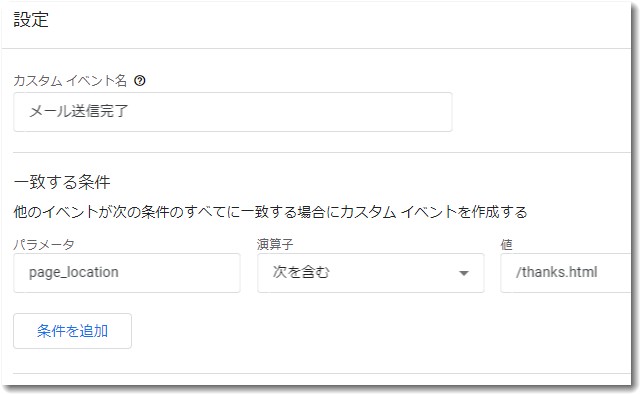The height and width of the screenshot is (394, 640).
Task: Open the 演算子 dropdown arrow
Action: click(463, 273)
